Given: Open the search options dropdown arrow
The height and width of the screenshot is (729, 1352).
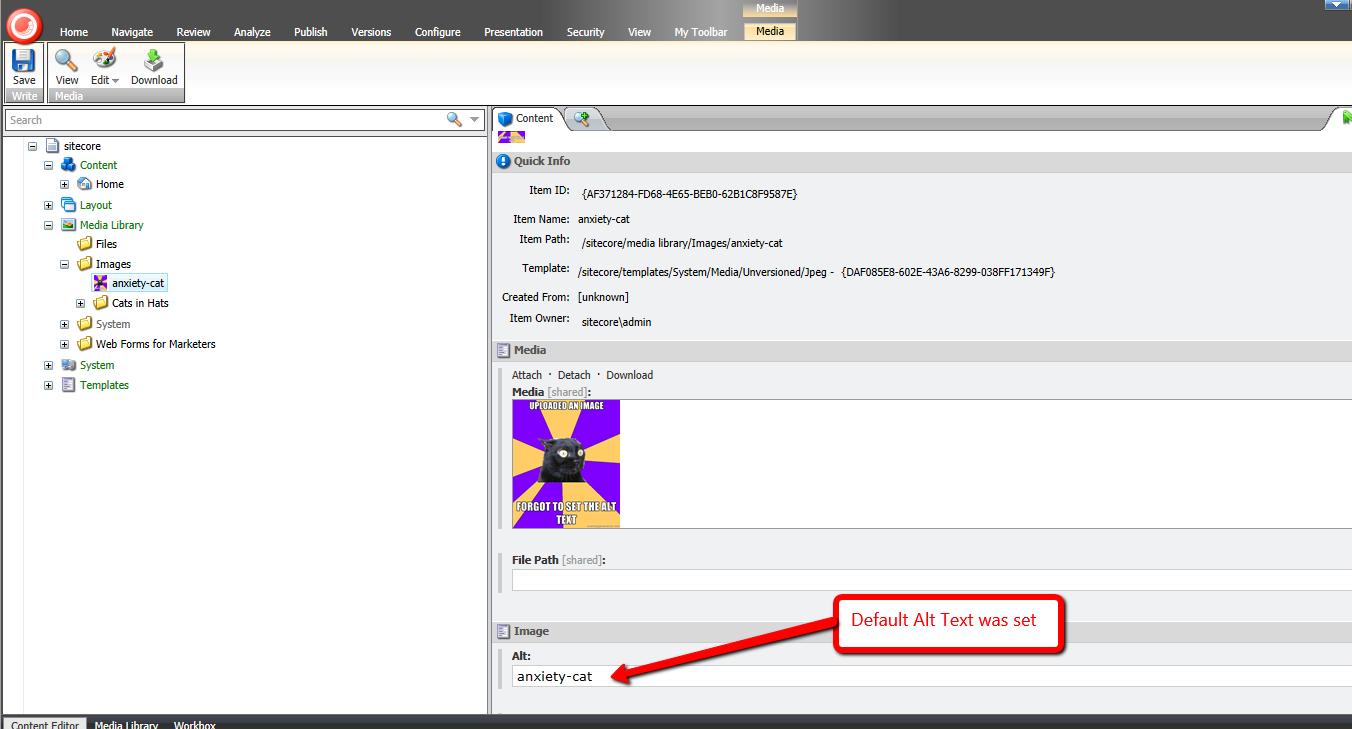Looking at the screenshot, I should 475,120.
